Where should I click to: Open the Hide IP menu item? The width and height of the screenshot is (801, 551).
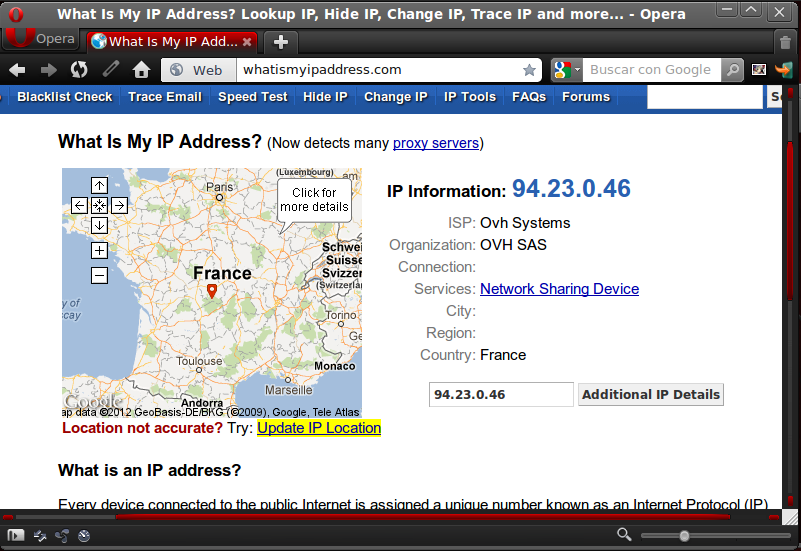click(x=325, y=97)
